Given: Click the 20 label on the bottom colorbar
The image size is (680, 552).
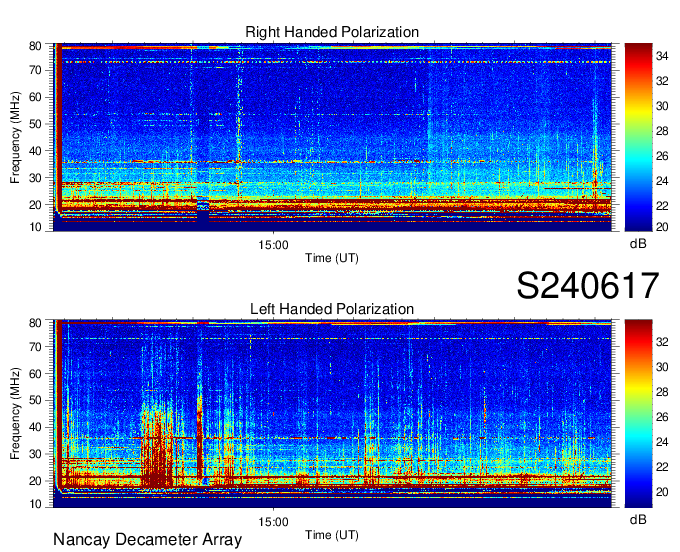Looking at the screenshot, I should [x=662, y=492].
